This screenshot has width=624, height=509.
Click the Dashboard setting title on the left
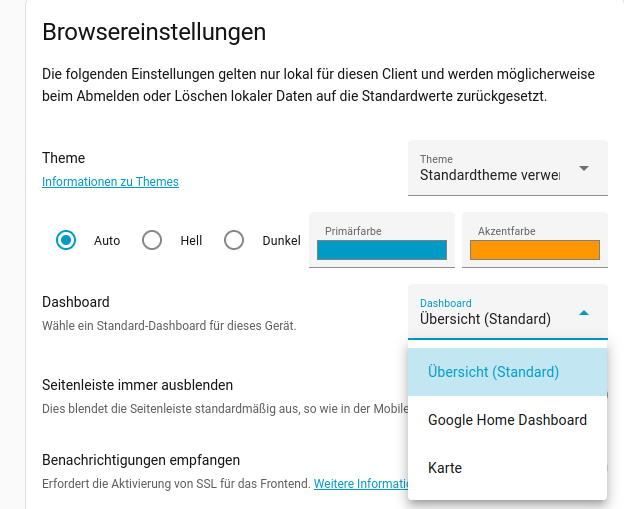coord(76,302)
